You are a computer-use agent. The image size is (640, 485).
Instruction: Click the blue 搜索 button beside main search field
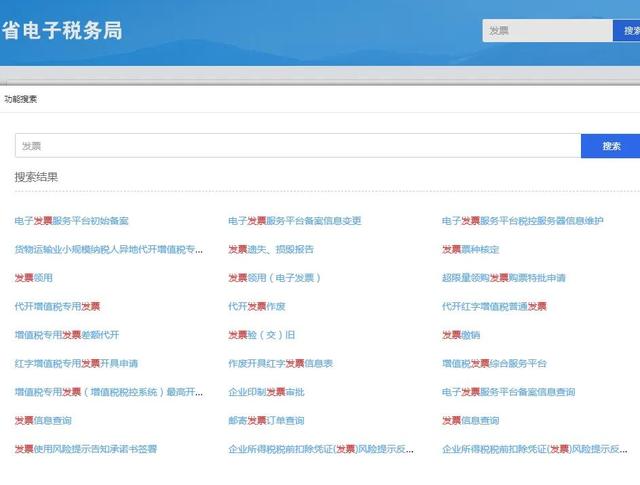pos(610,146)
